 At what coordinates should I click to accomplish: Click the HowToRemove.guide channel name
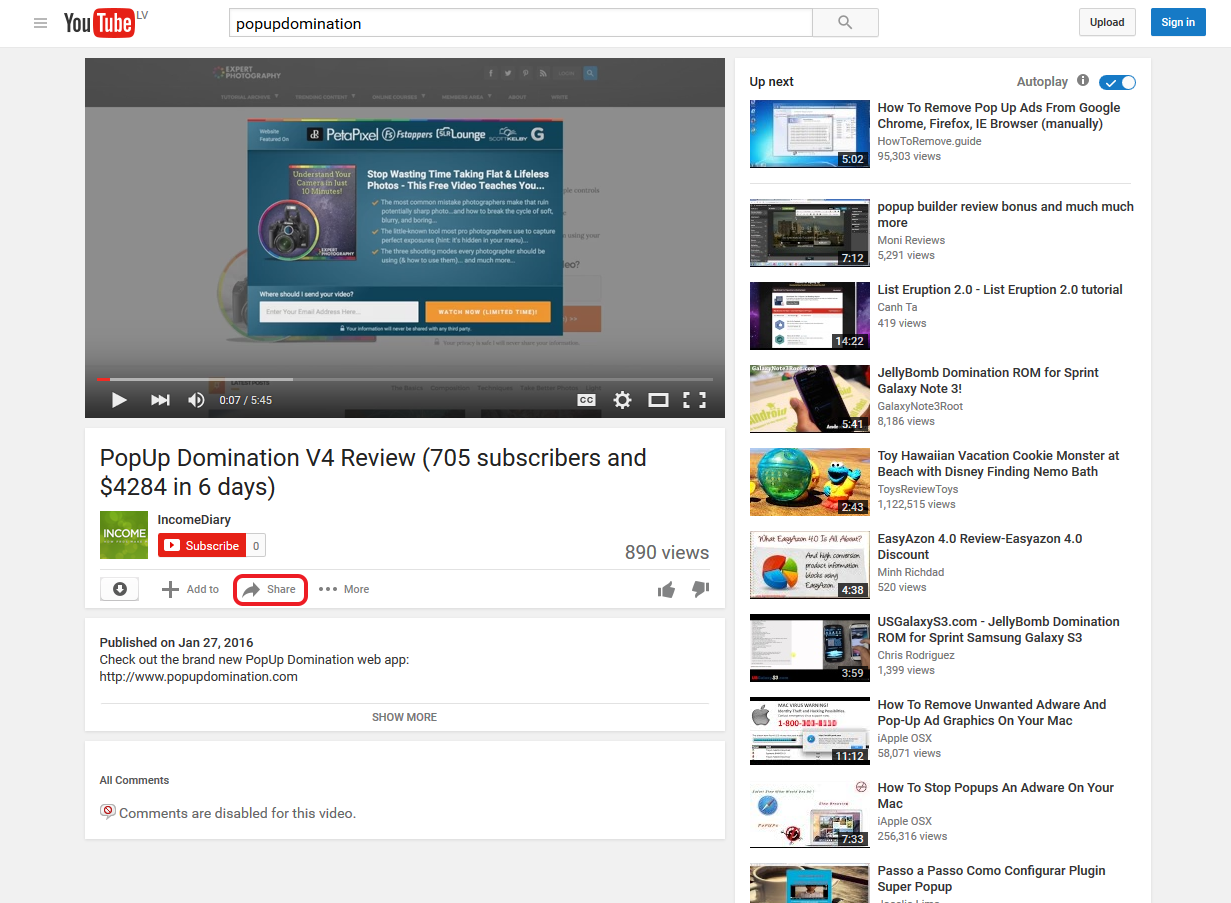[930, 141]
